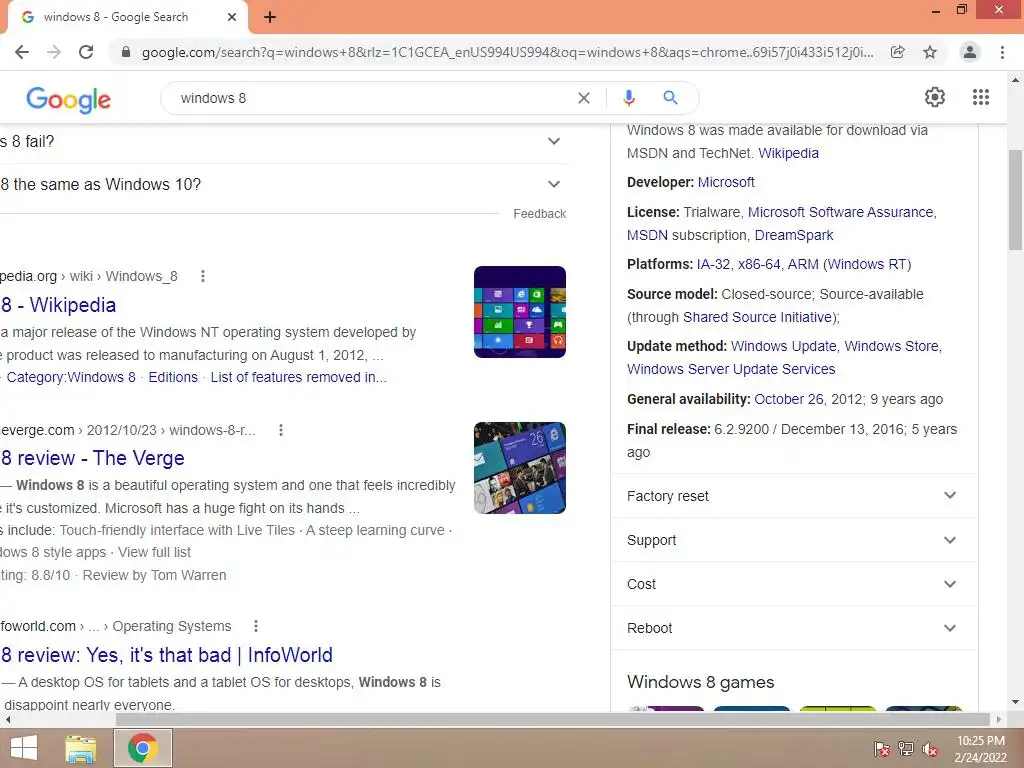Click the Microsoft developer link
The width and height of the screenshot is (1024, 768).
726,182
